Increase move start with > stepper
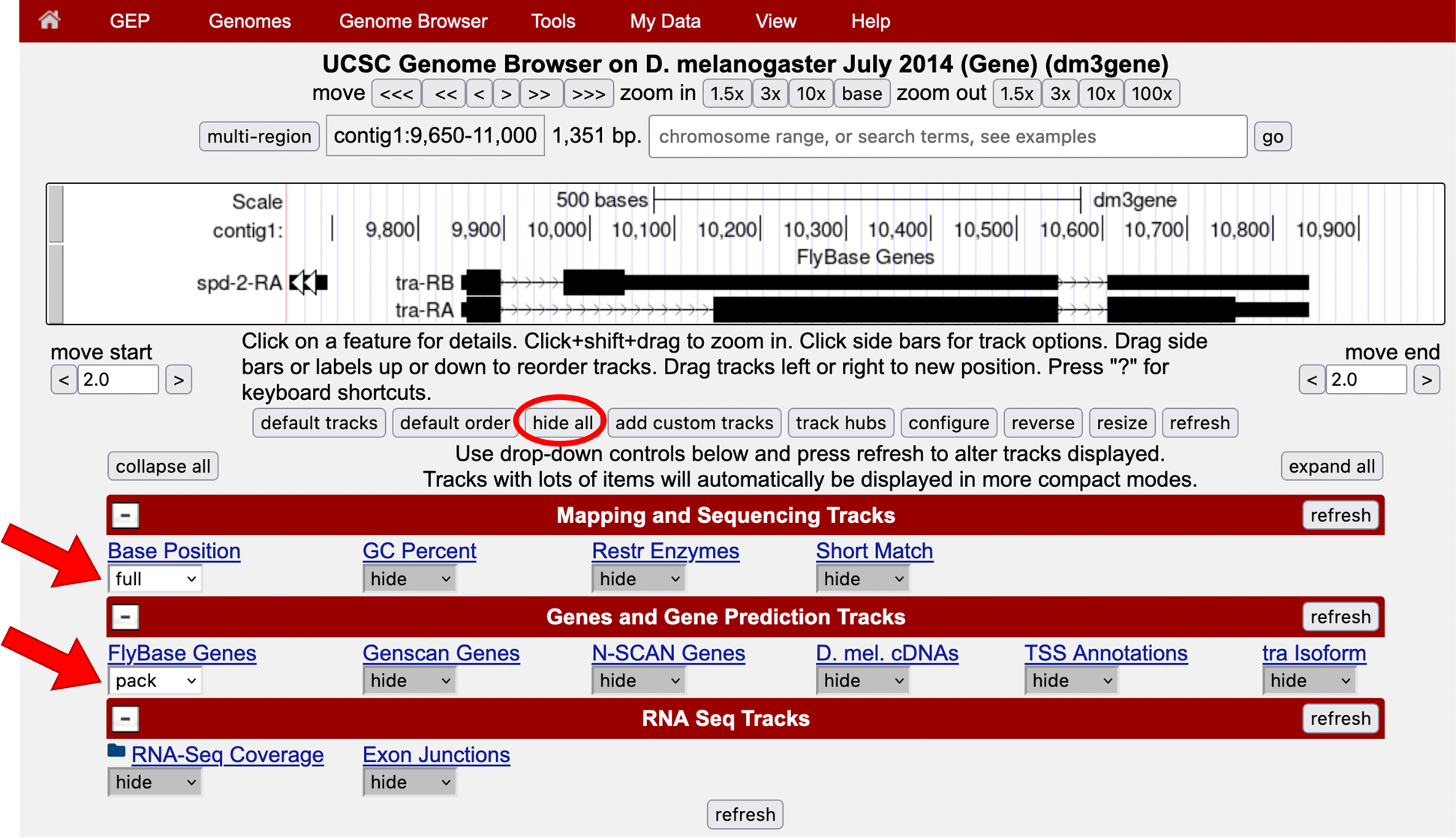Viewport: 1456px width, 838px height. coord(179,380)
